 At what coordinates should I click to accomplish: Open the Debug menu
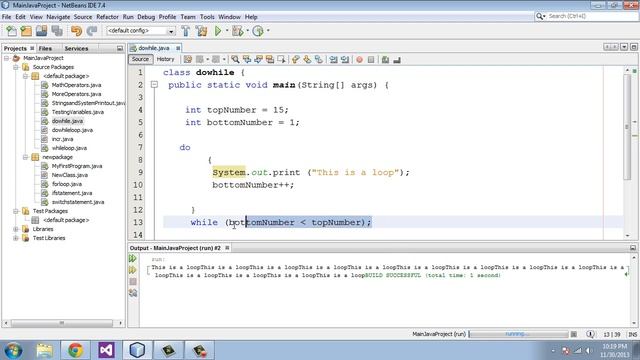click(146, 17)
